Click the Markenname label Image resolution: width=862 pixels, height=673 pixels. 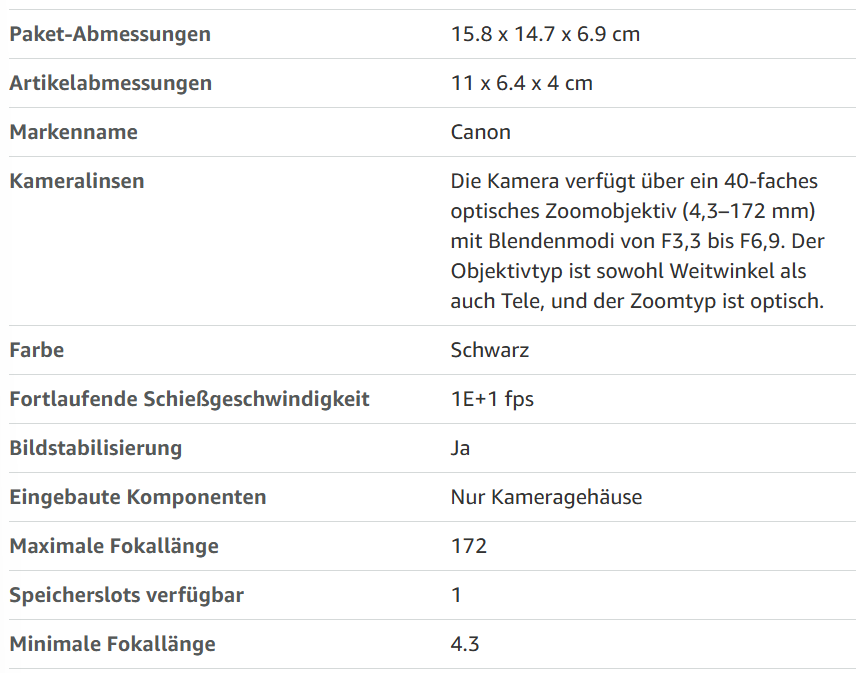(74, 132)
